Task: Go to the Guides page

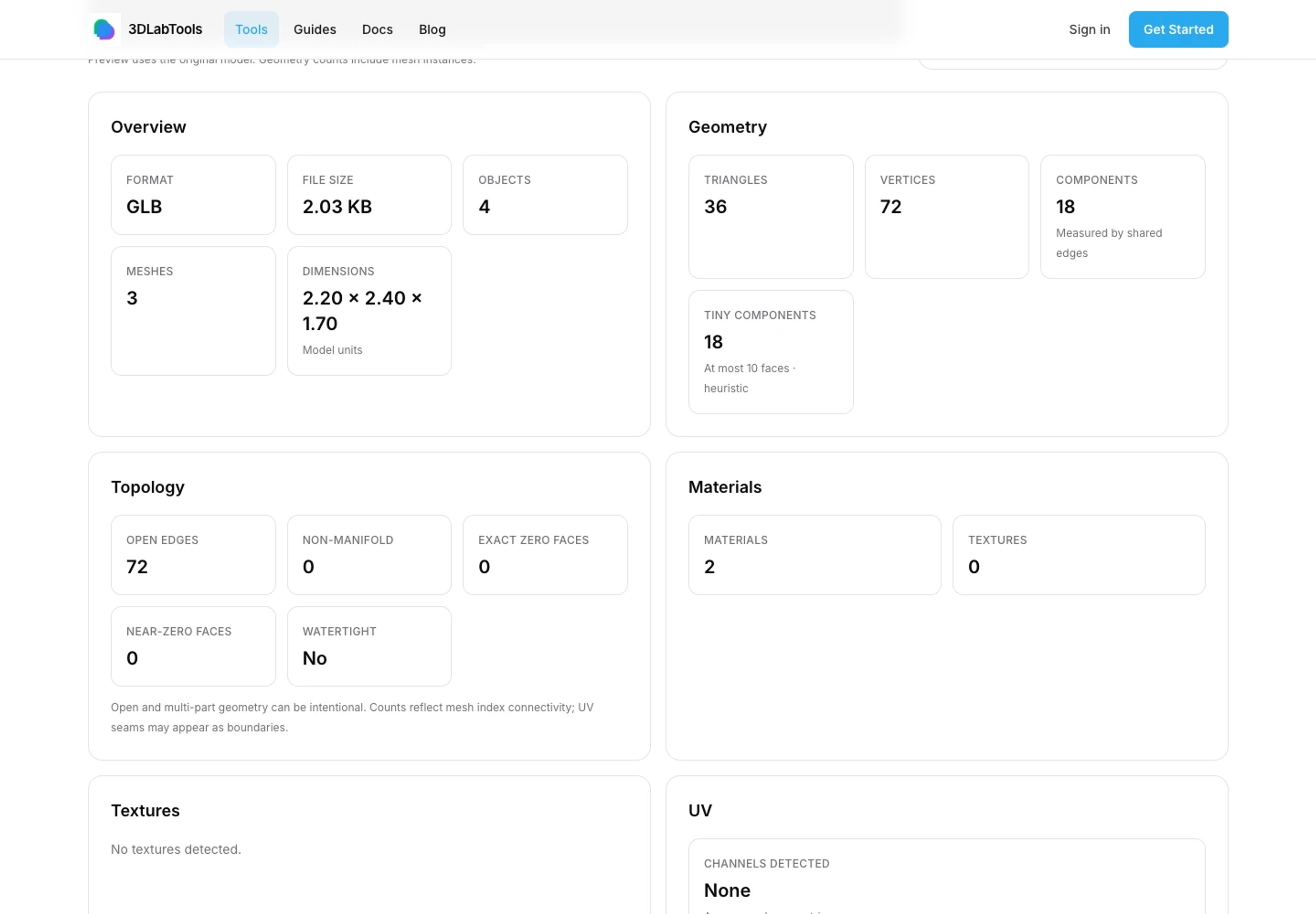Action: tap(315, 29)
